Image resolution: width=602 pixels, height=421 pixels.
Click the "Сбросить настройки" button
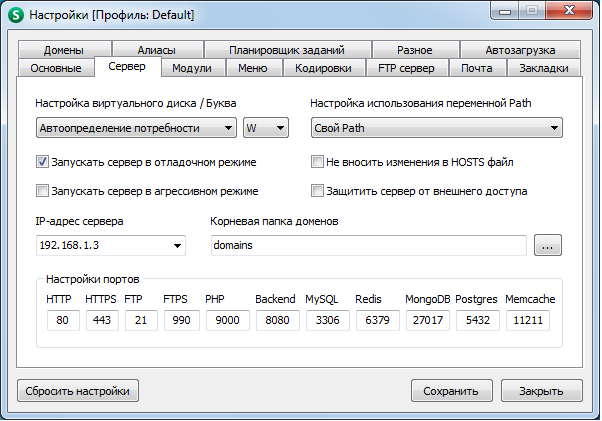click(x=77, y=391)
